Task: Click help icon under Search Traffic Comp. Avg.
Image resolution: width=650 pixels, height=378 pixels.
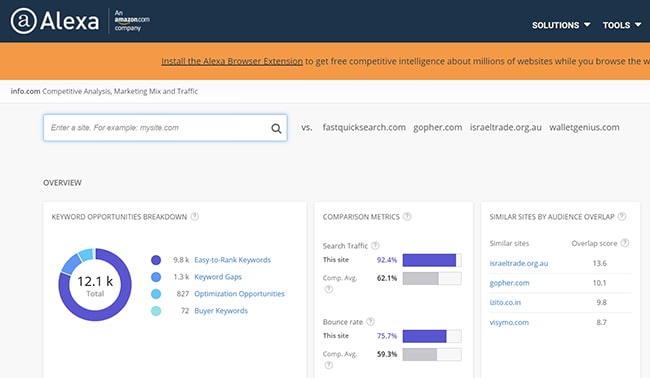Action: pyautogui.click(x=329, y=289)
